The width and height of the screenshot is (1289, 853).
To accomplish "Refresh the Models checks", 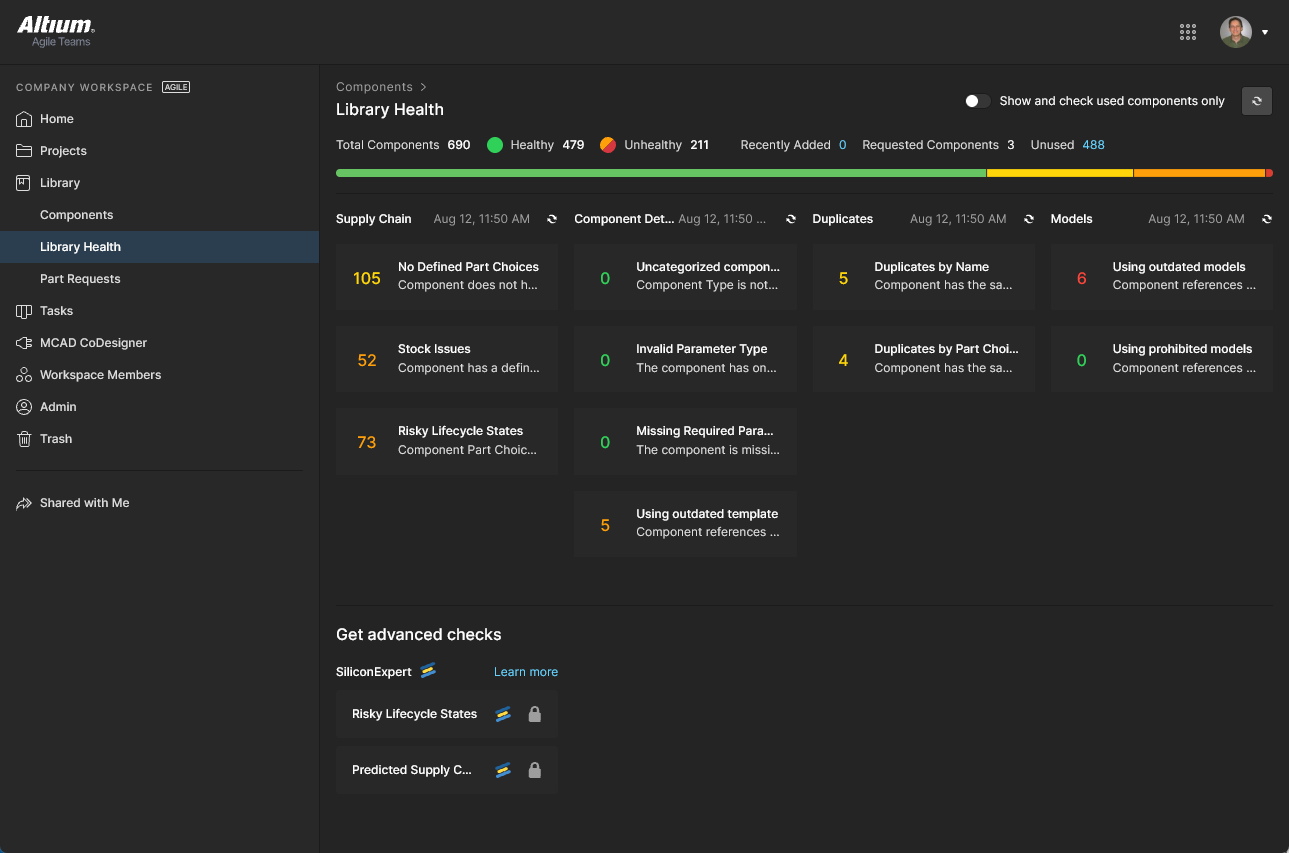I will (x=1266, y=219).
